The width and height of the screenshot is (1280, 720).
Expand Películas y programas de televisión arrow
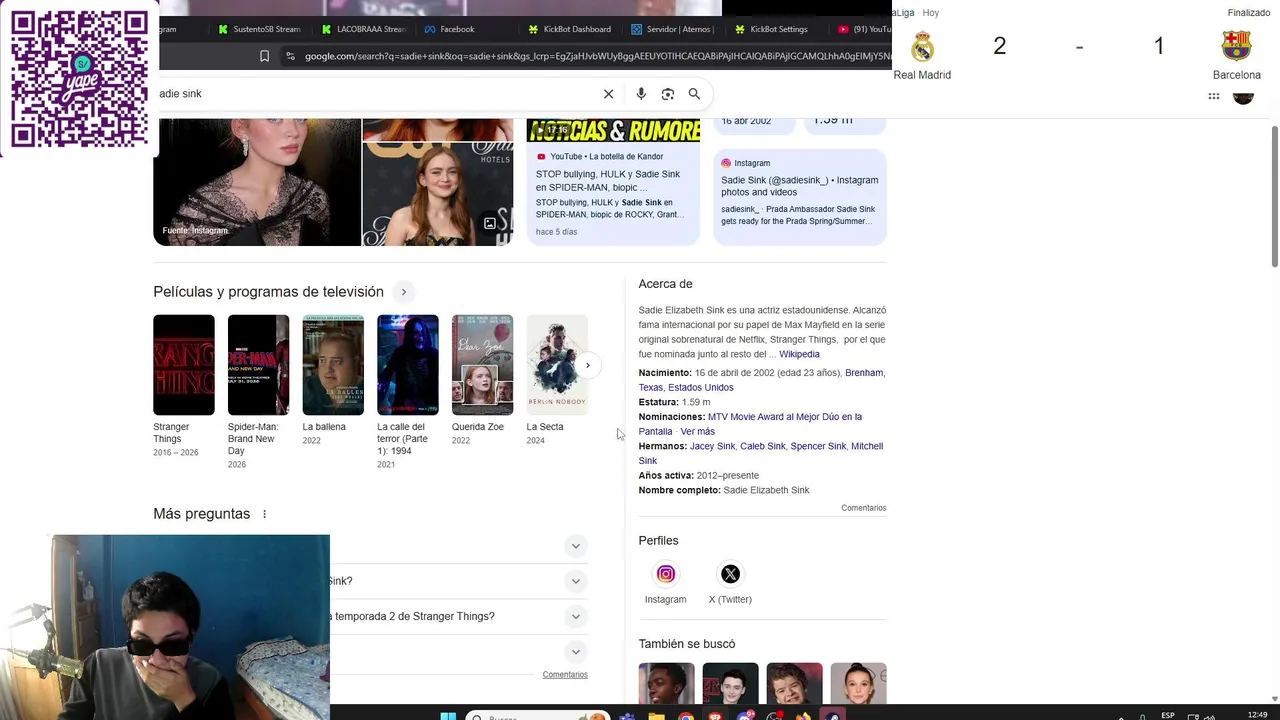404,292
